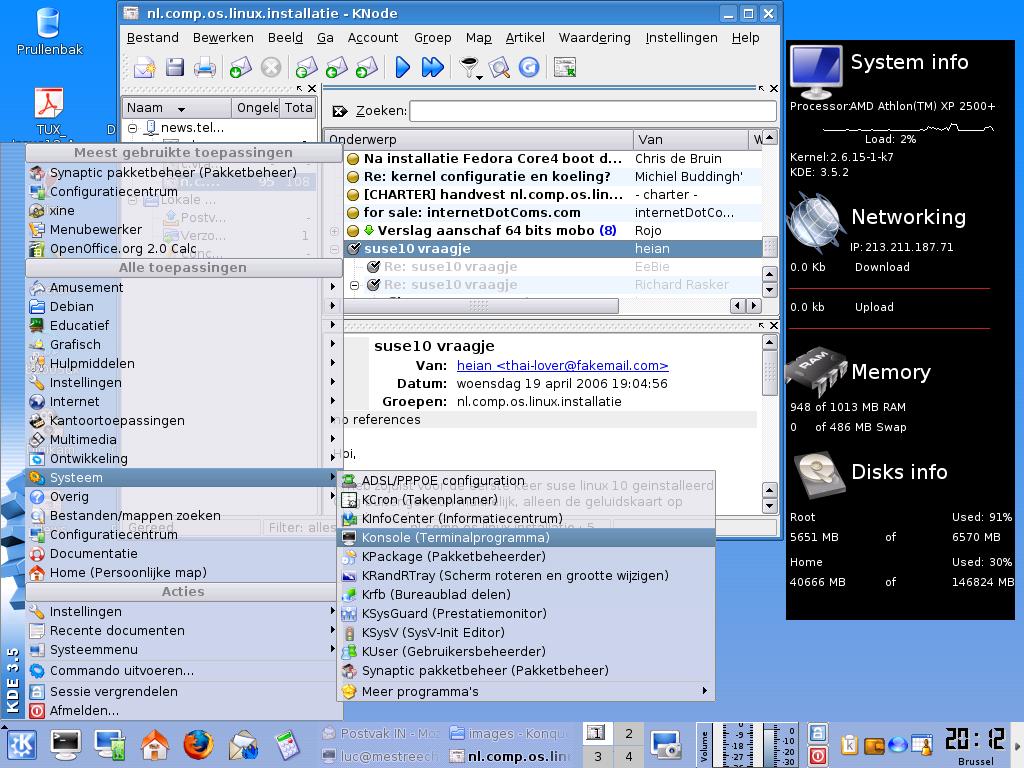This screenshot has width=1024, height=768.
Task: Expand the Debian submenu
Action: tap(183, 306)
